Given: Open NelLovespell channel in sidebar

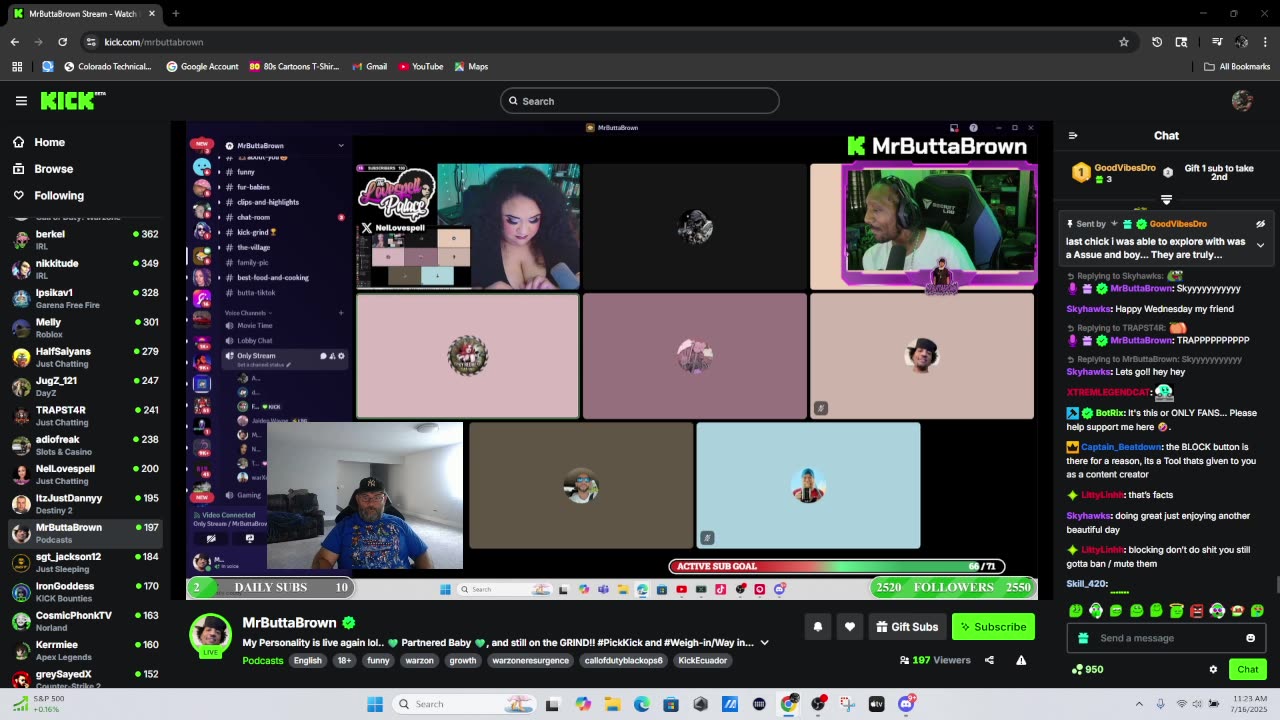Looking at the screenshot, I should [85, 474].
